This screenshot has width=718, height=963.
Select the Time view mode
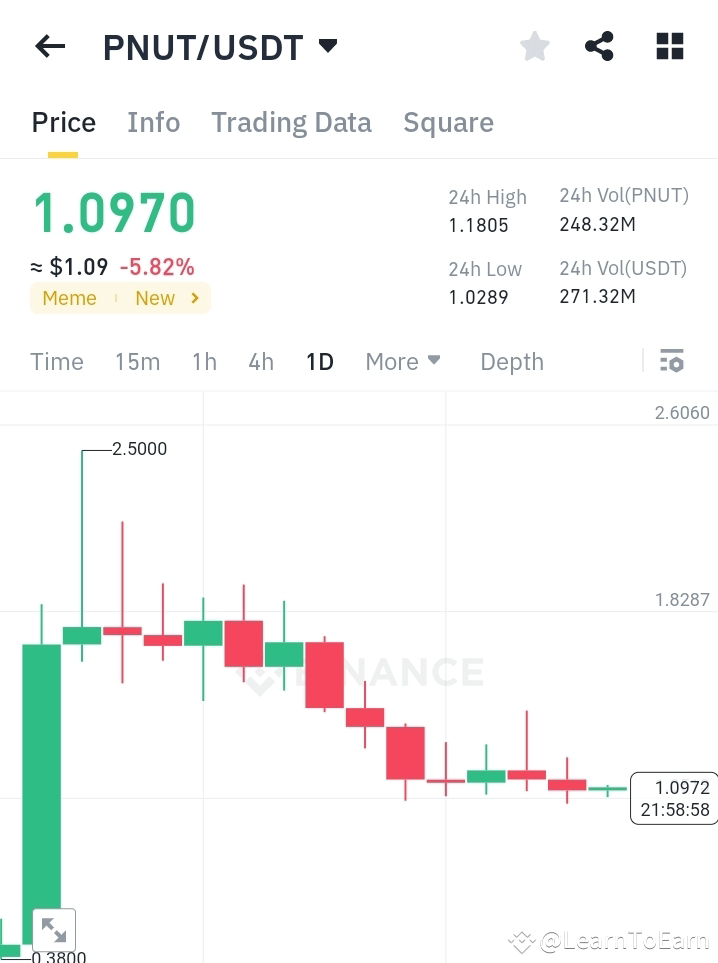click(x=57, y=361)
